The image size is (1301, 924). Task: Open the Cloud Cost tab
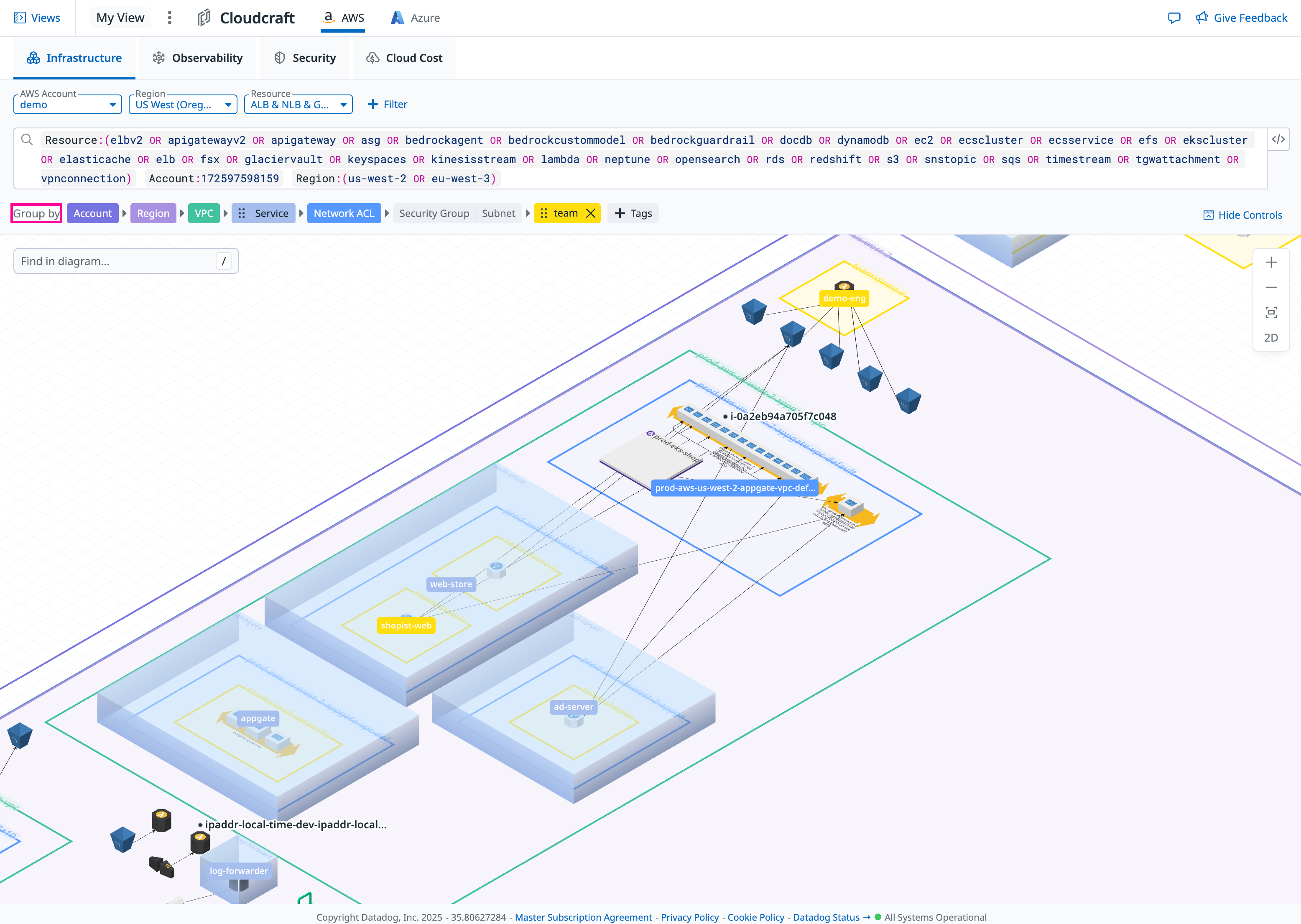(x=404, y=57)
